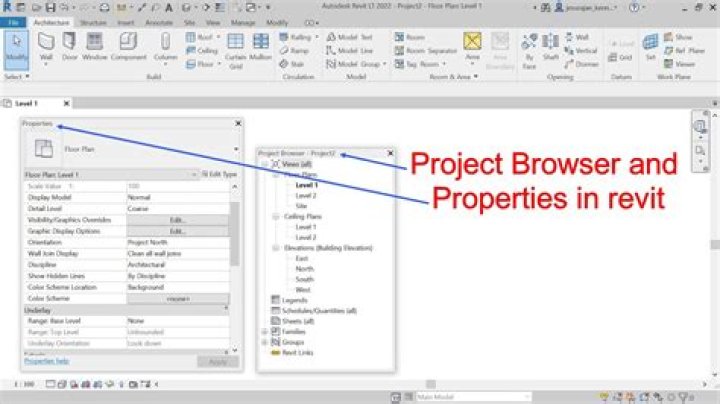Open the Select panel dropdown

point(17,77)
